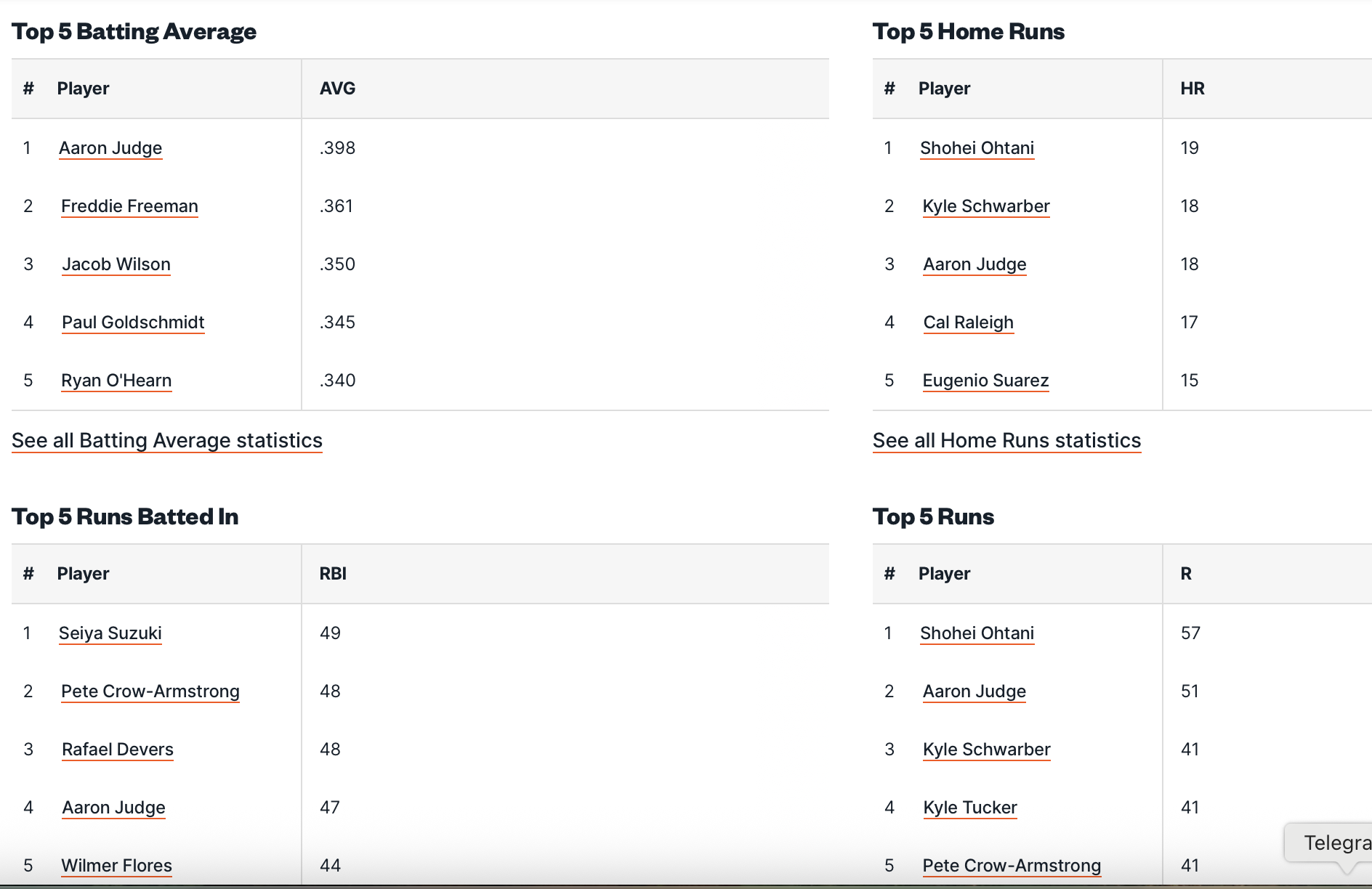Open the Cal Raleigh player link
The width and height of the screenshot is (1372, 889).
[x=968, y=322]
